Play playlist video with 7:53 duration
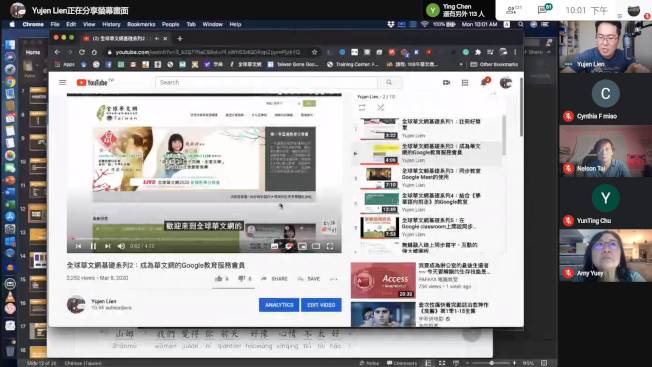The image size is (652, 367). pyautogui.click(x=380, y=227)
